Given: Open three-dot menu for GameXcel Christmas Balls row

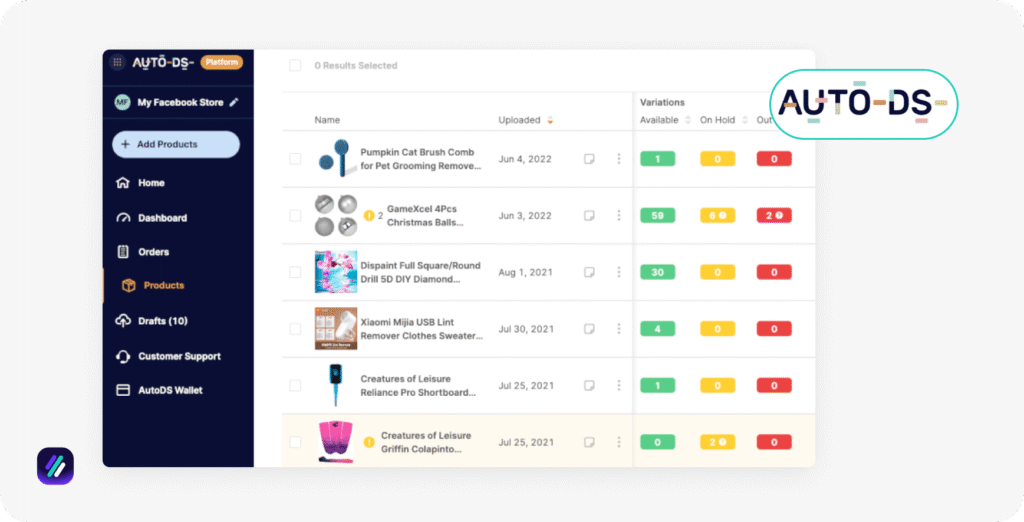Looking at the screenshot, I should pyautogui.click(x=619, y=215).
